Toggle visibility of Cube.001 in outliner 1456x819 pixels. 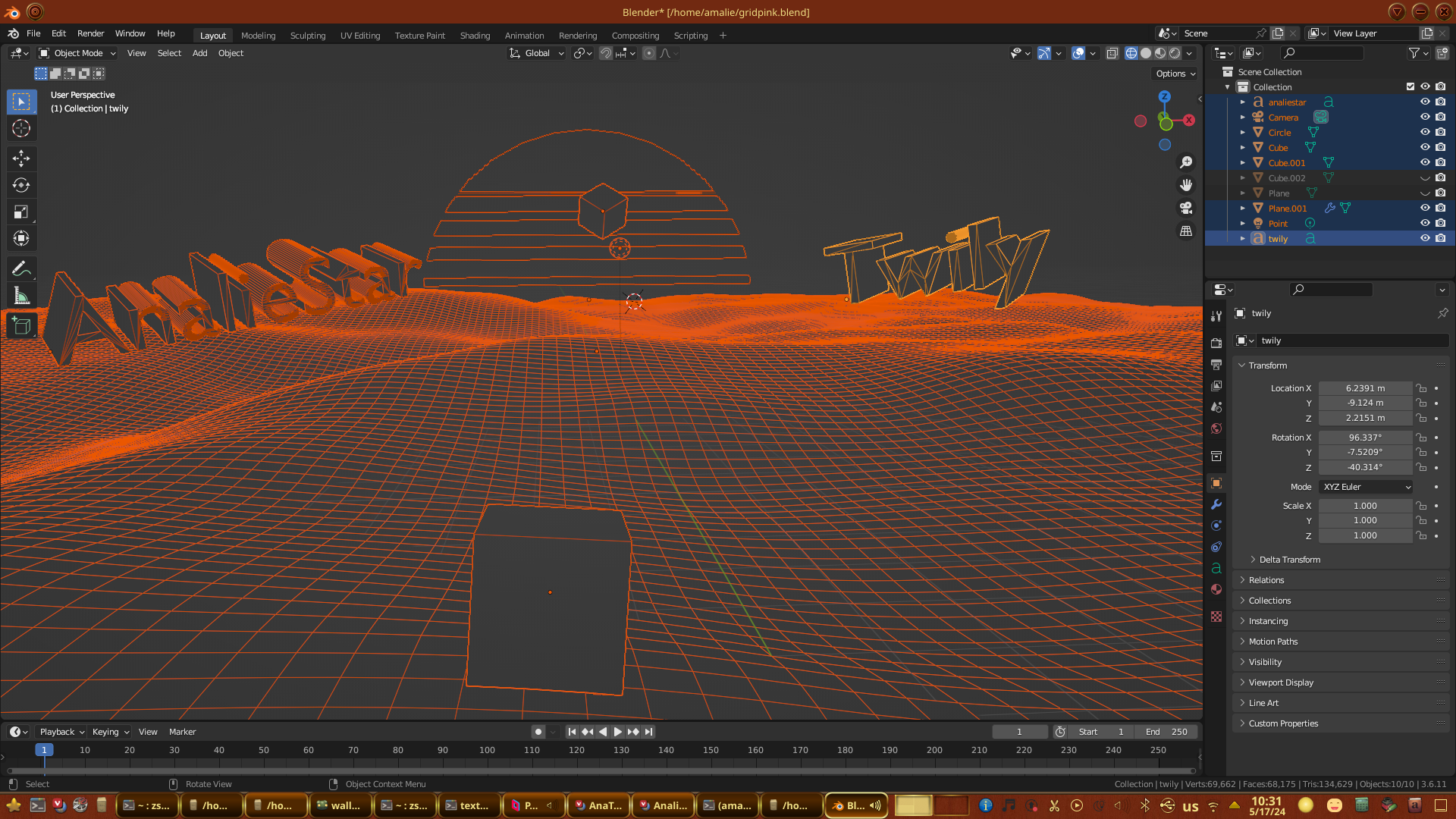pos(1425,162)
